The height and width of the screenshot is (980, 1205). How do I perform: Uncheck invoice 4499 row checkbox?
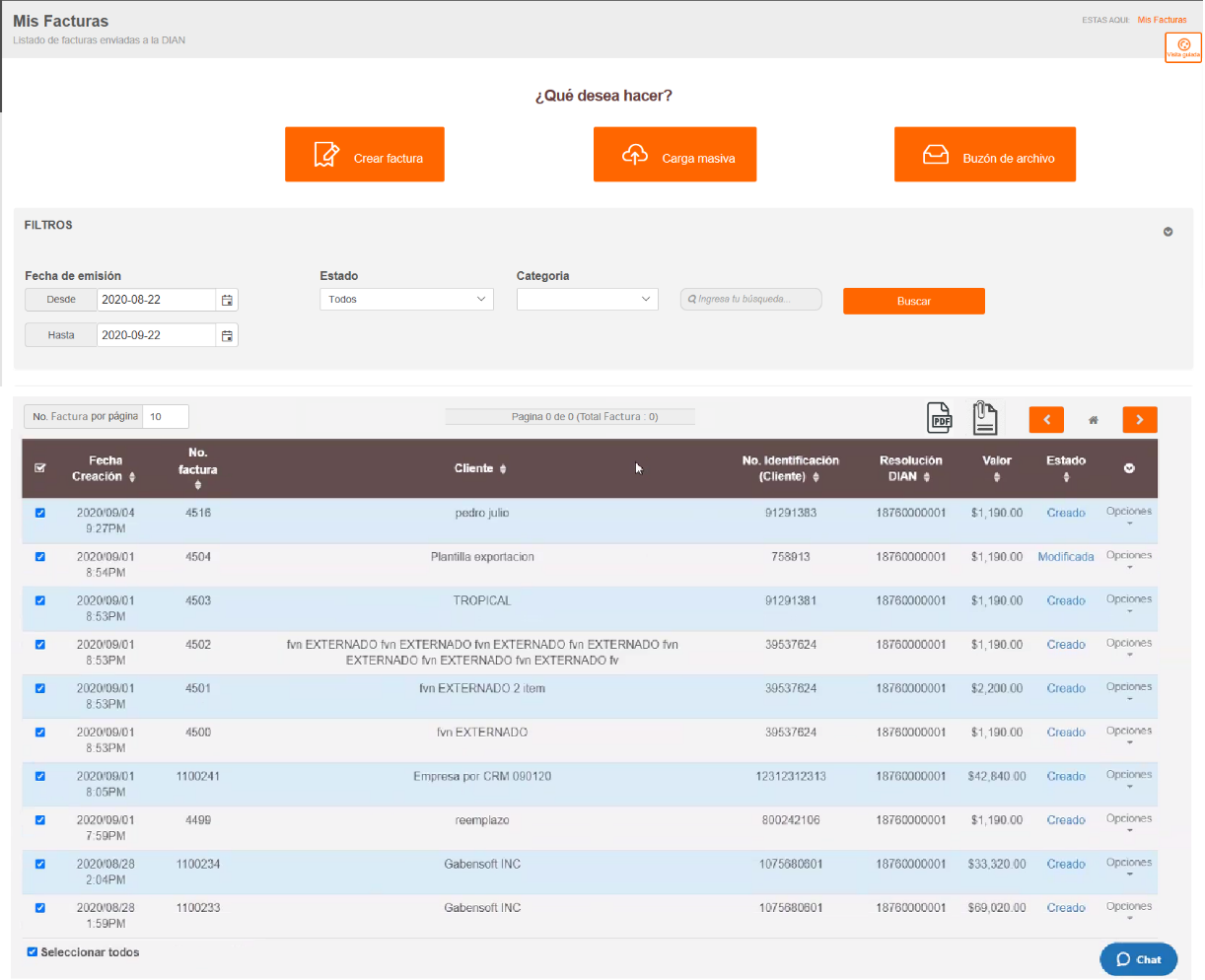click(40, 820)
